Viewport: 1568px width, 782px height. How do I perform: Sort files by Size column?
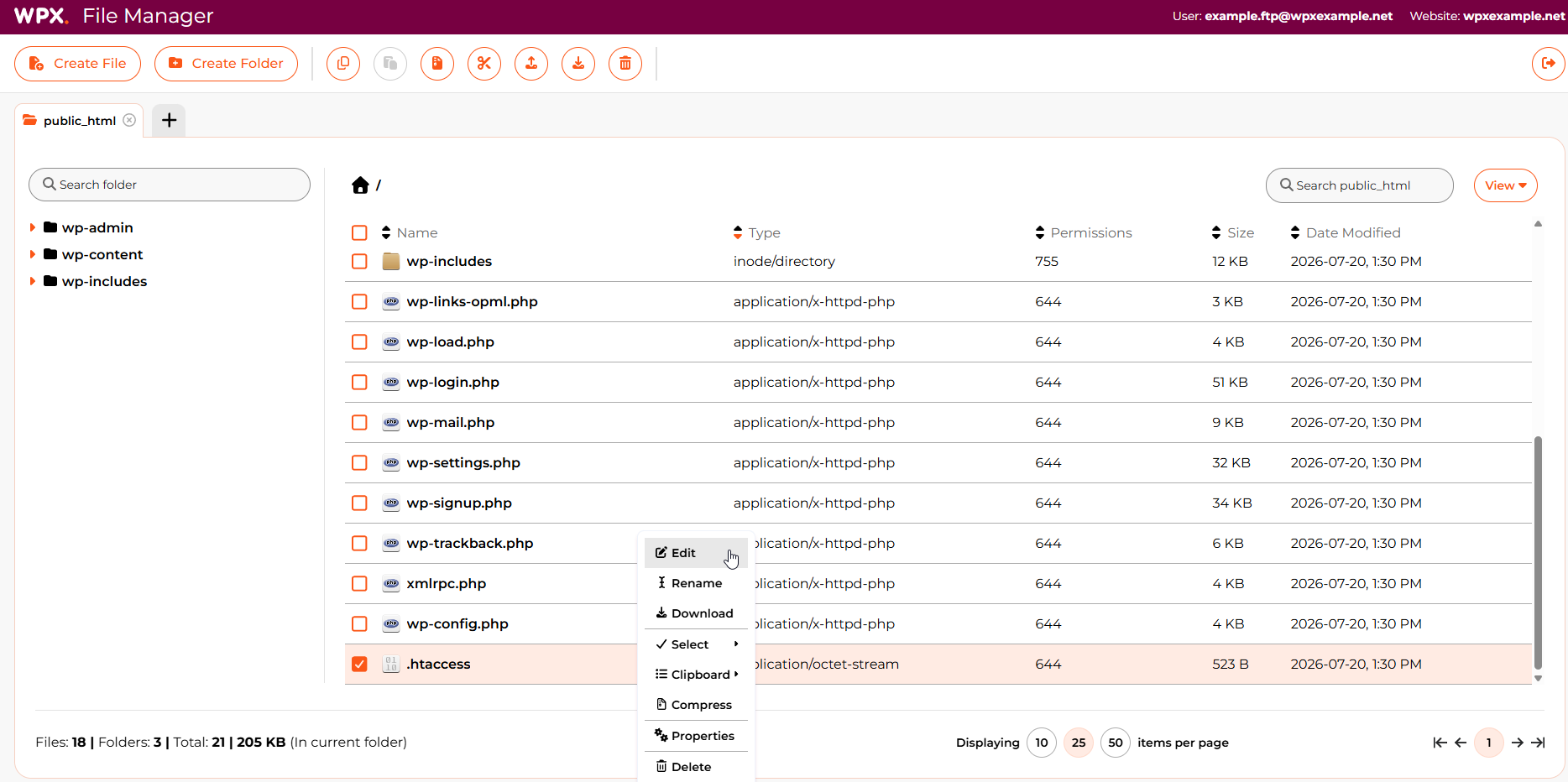point(1233,233)
